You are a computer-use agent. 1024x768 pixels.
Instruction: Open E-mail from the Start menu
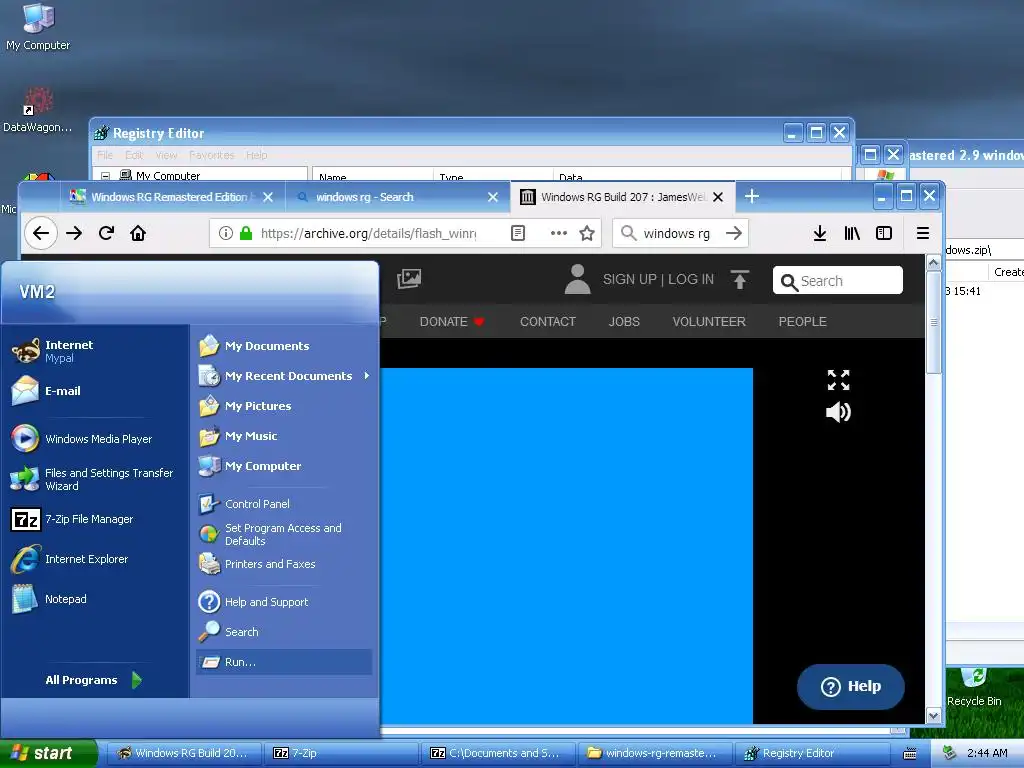coord(95,391)
